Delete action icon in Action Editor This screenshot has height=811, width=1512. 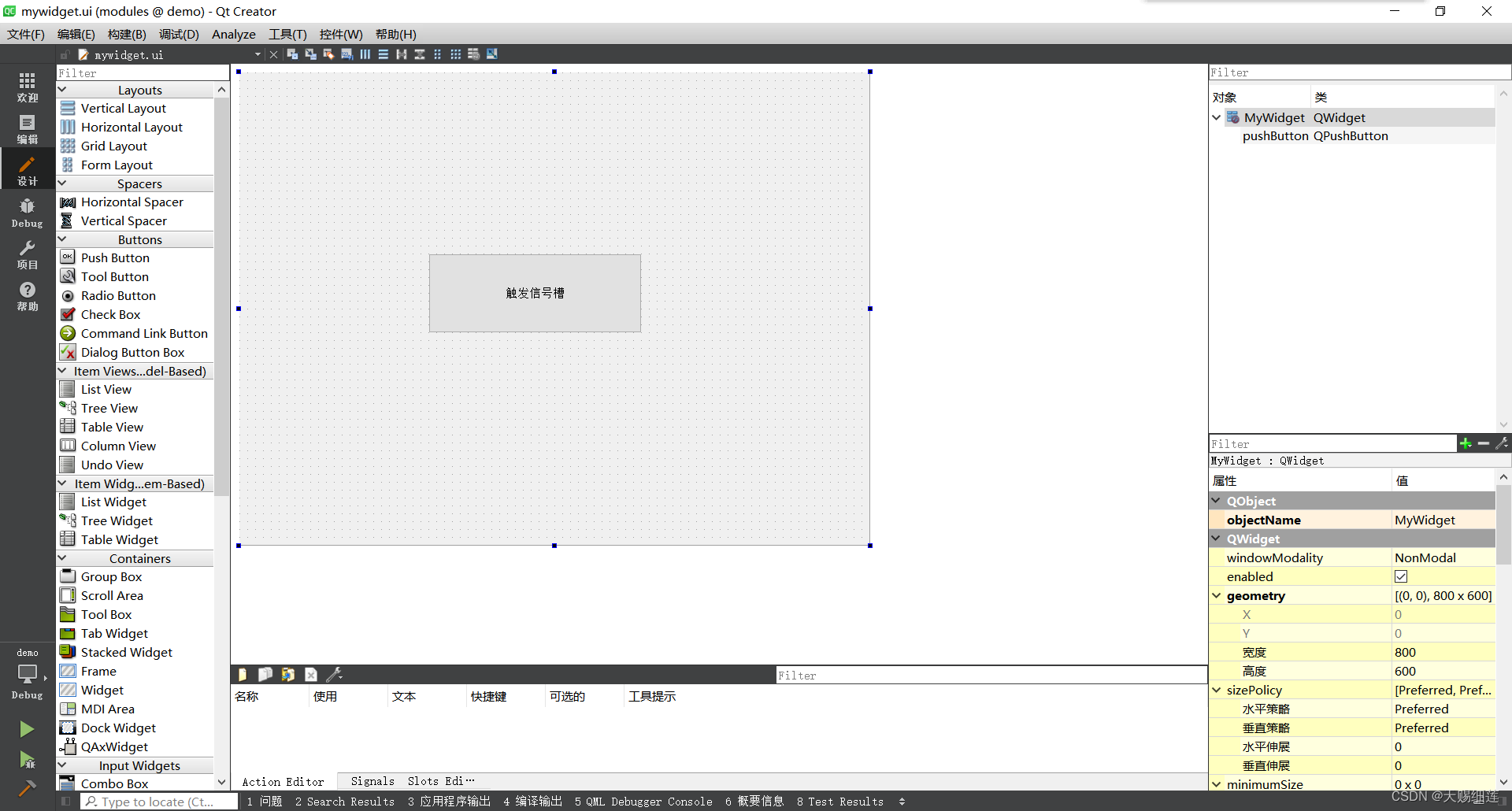(311, 675)
